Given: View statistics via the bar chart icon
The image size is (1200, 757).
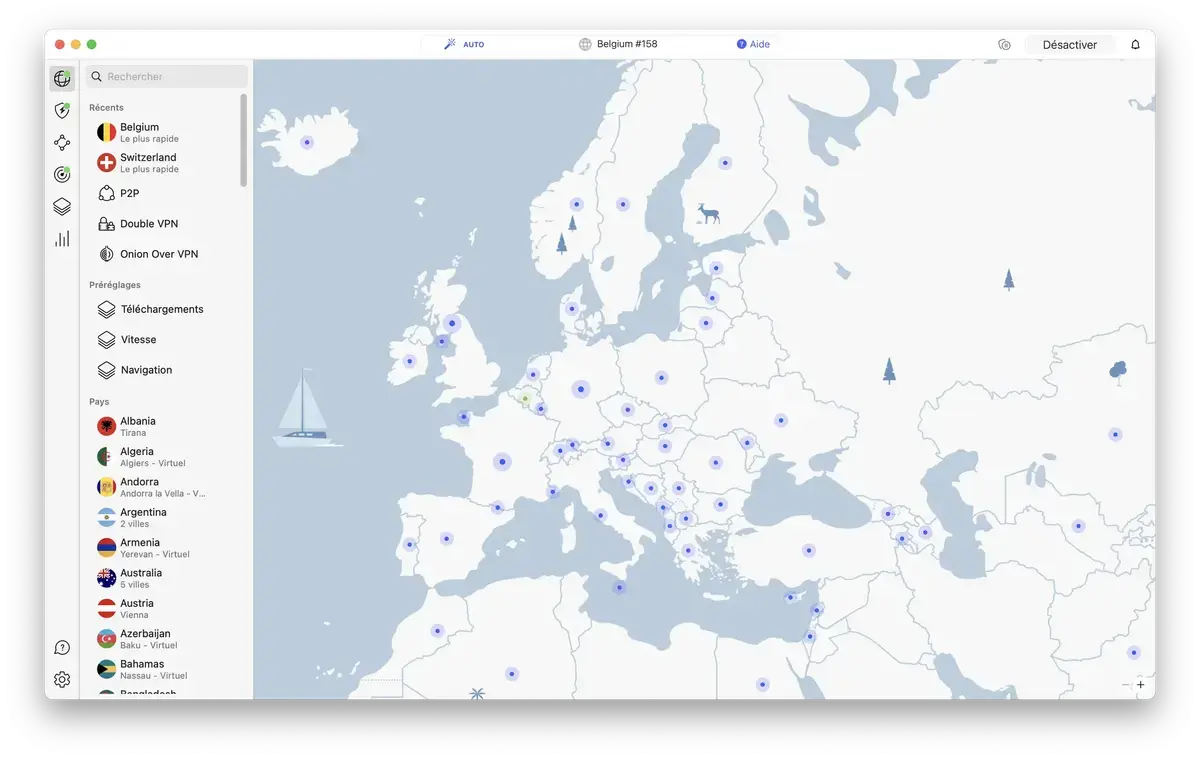Looking at the screenshot, I should click(62, 238).
